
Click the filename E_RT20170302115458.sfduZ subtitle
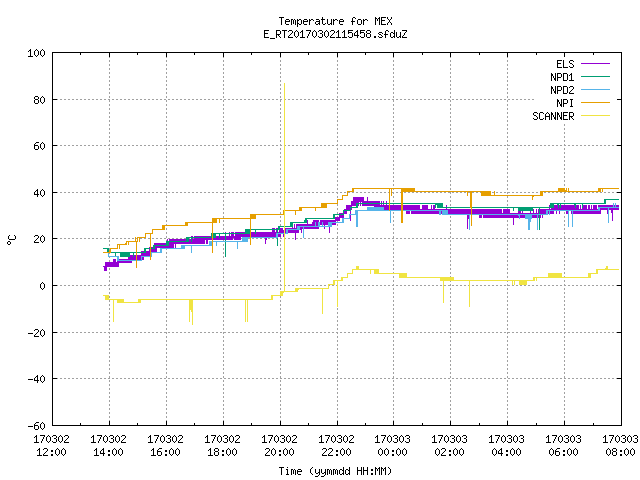[x=335, y=34]
